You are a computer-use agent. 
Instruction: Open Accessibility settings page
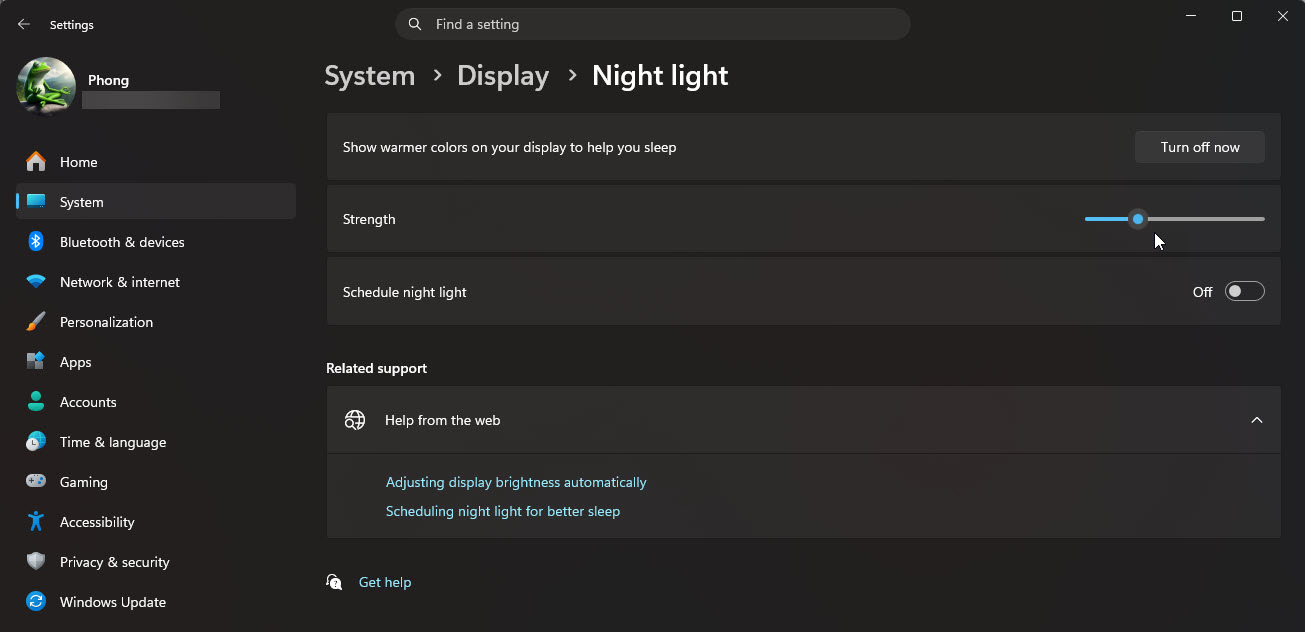tap(156, 522)
